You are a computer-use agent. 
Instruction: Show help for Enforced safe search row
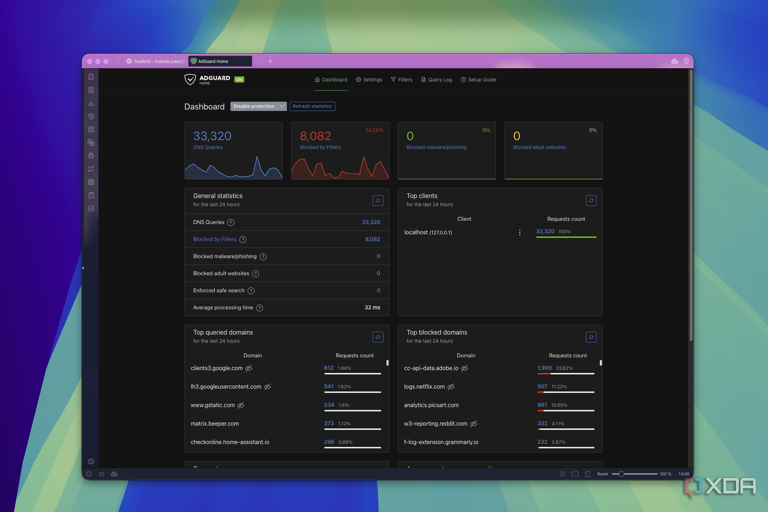click(251, 291)
